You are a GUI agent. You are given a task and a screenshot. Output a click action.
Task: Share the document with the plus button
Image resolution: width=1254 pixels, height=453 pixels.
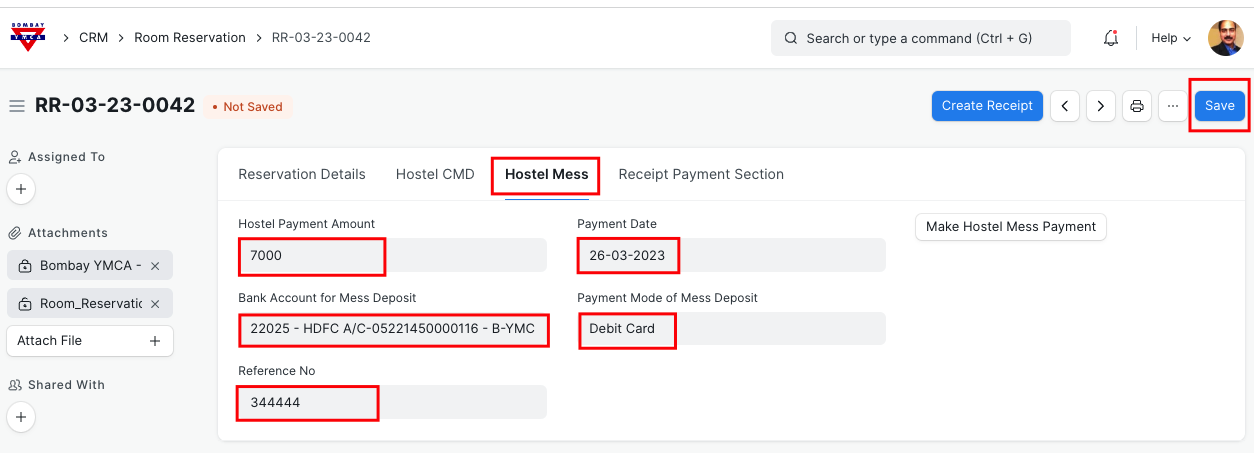click(x=22, y=416)
